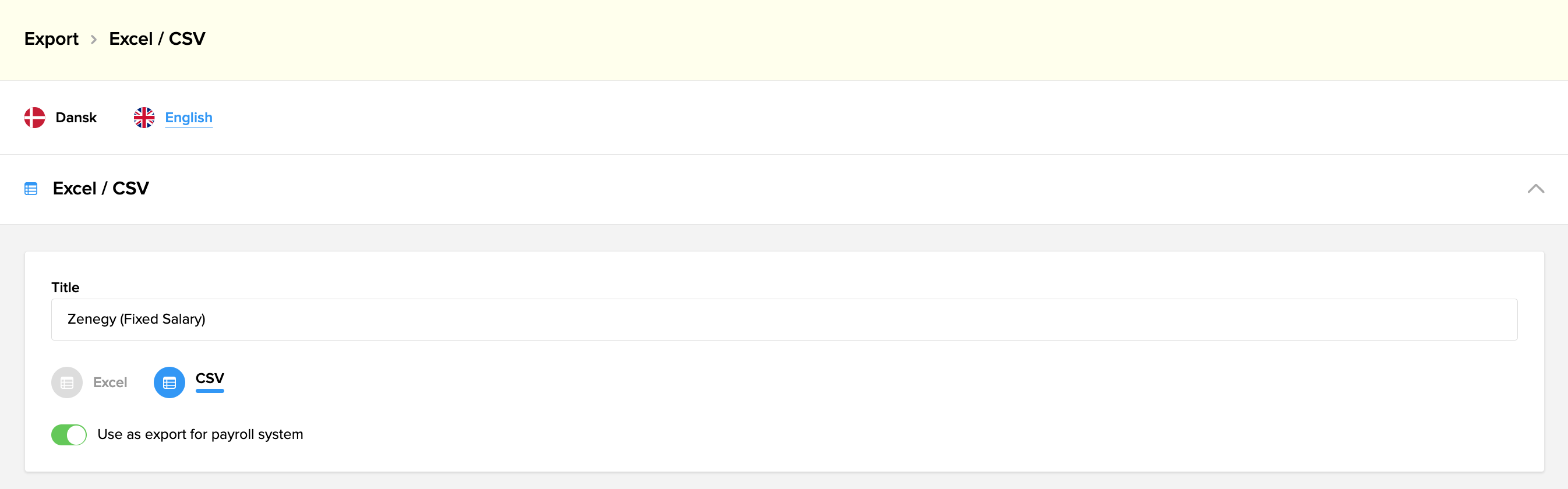Click the table icon beside the Excel / CSV heading
Image resolution: width=1568 pixels, height=489 pixels.
(x=31, y=189)
